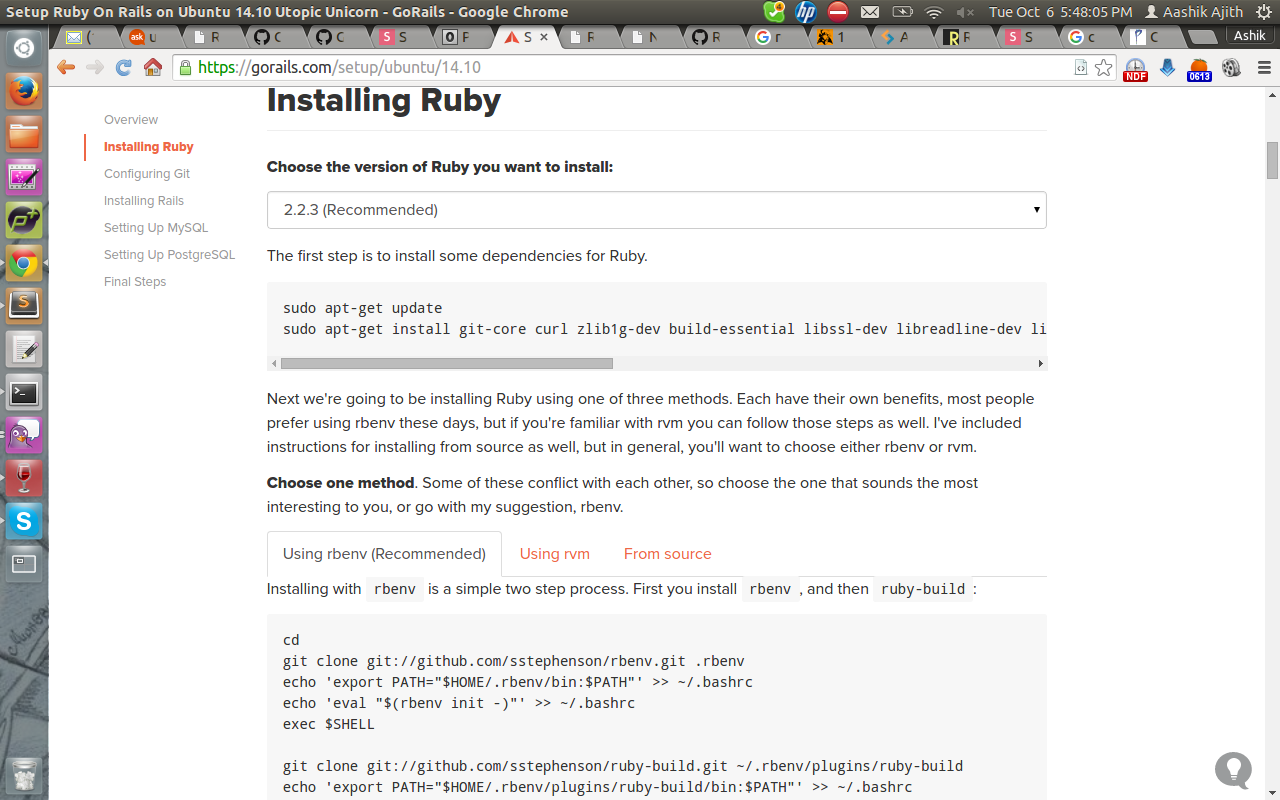Click the Ashik profile button in Chrome
The height and width of the screenshot is (800, 1280).
point(1249,35)
